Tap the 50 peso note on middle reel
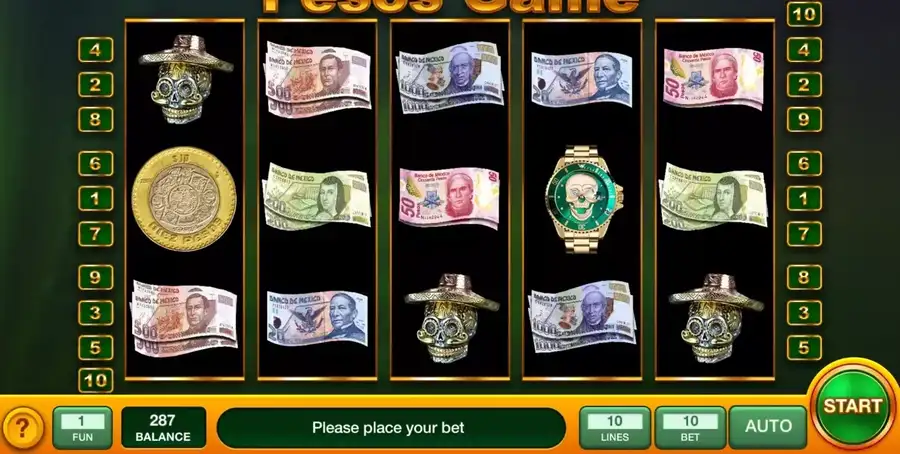The height and width of the screenshot is (454, 900). click(449, 197)
